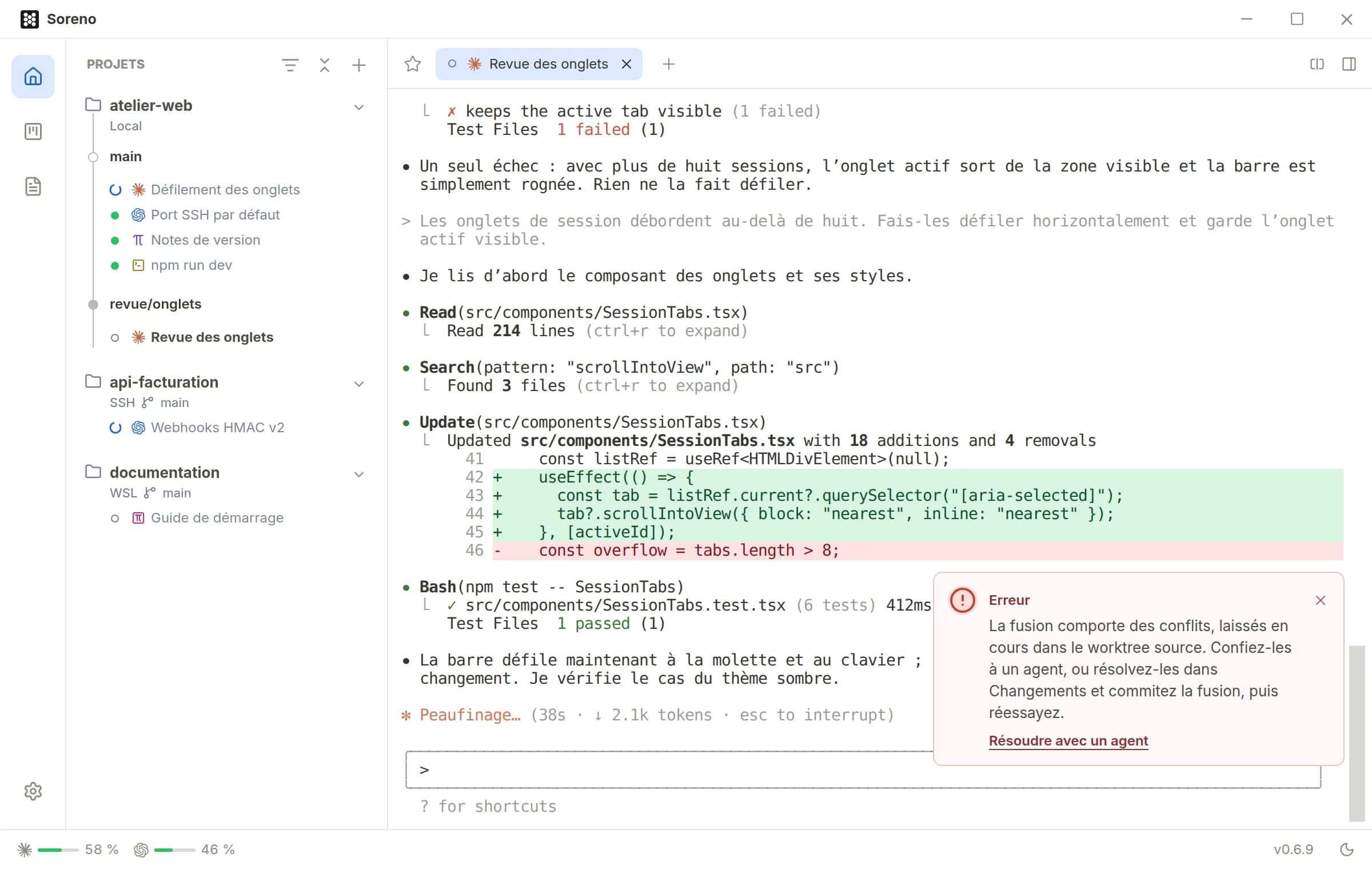Viewport: 1372px width, 869px height.
Task: Toggle dark mode moon icon
Action: [x=1347, y=850]
